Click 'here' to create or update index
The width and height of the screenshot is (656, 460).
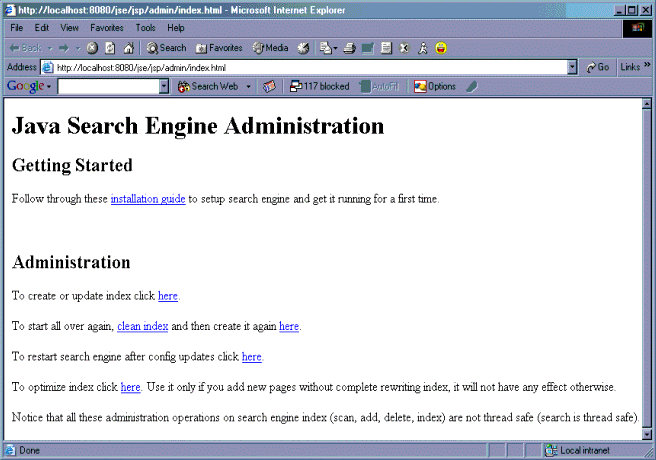click(168, 296)
